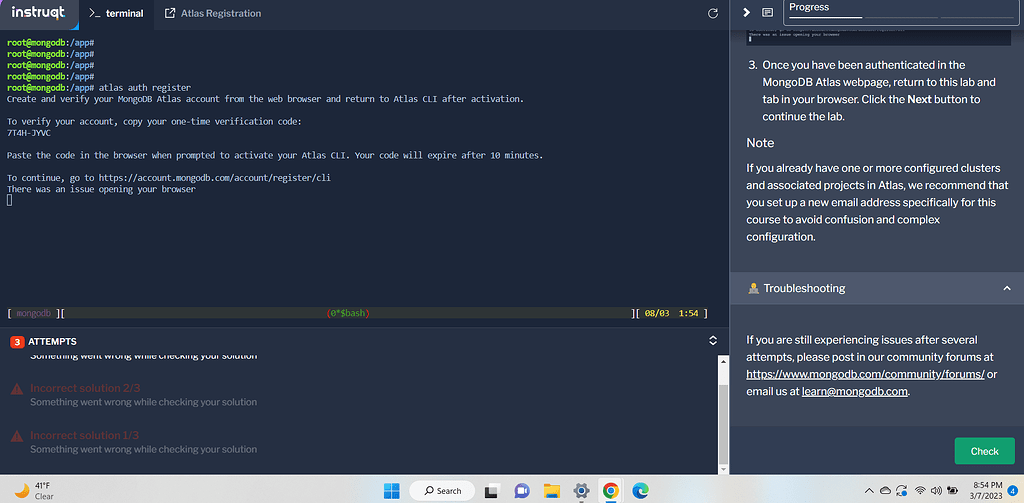Image resolution: width=1024 pixels, height=503 pixels.
Task: Open Settings gear in the taskbar
Action: [580, 490]
